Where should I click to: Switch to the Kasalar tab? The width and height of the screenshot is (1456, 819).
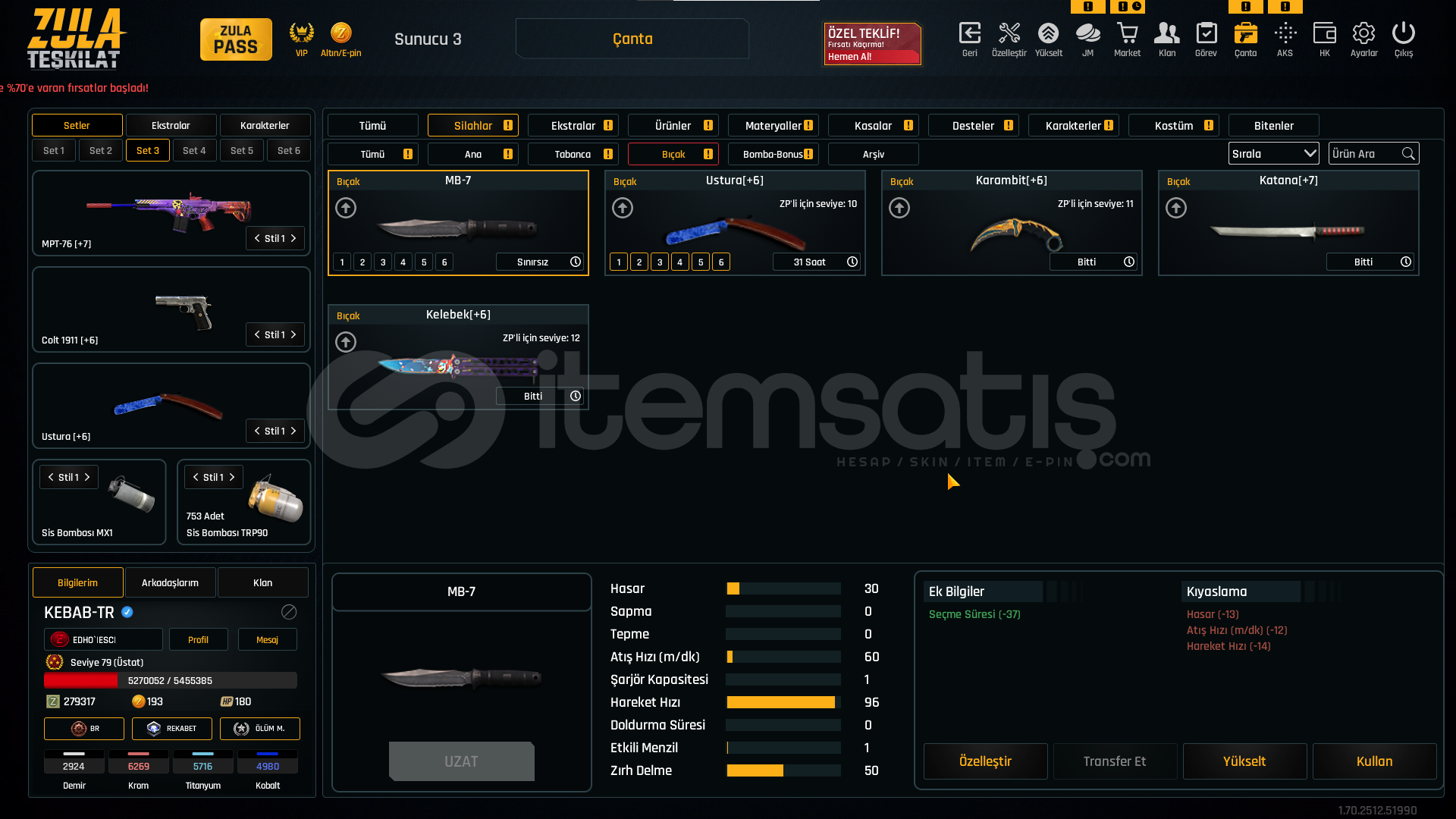click(874, 125)
